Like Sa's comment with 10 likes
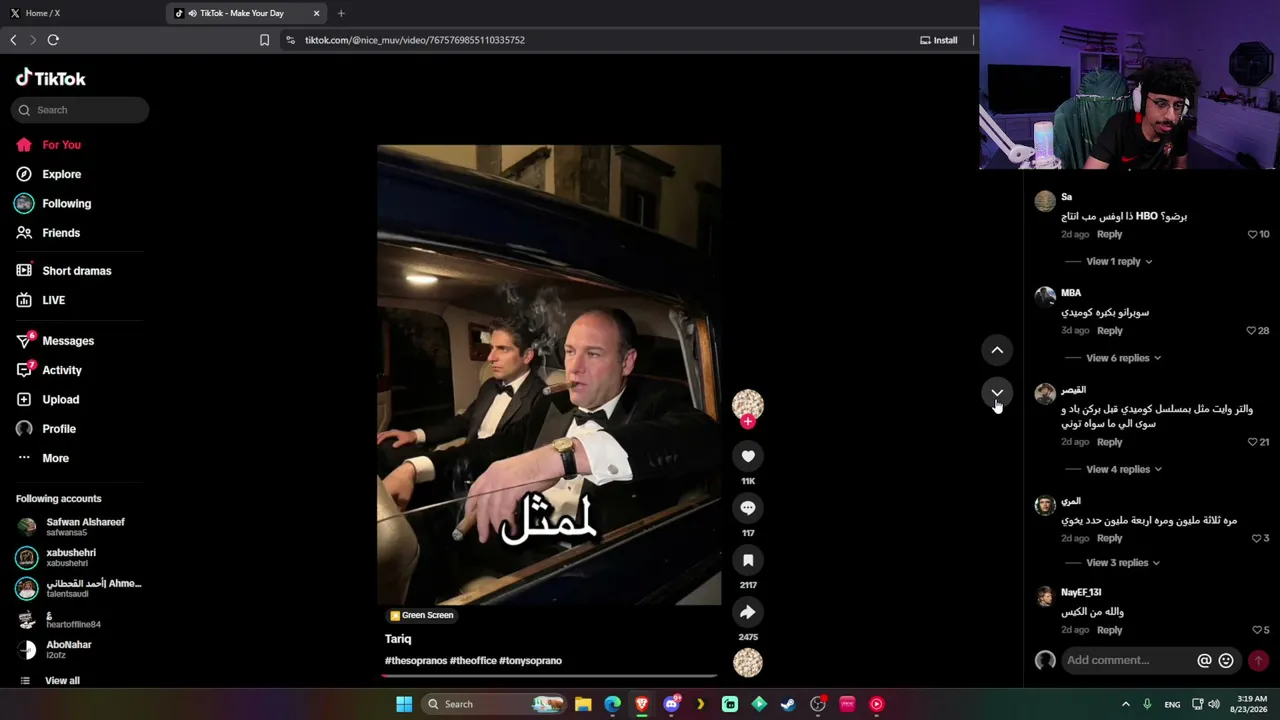The height and width of the screenshot is (720, 1280). 1252,234
